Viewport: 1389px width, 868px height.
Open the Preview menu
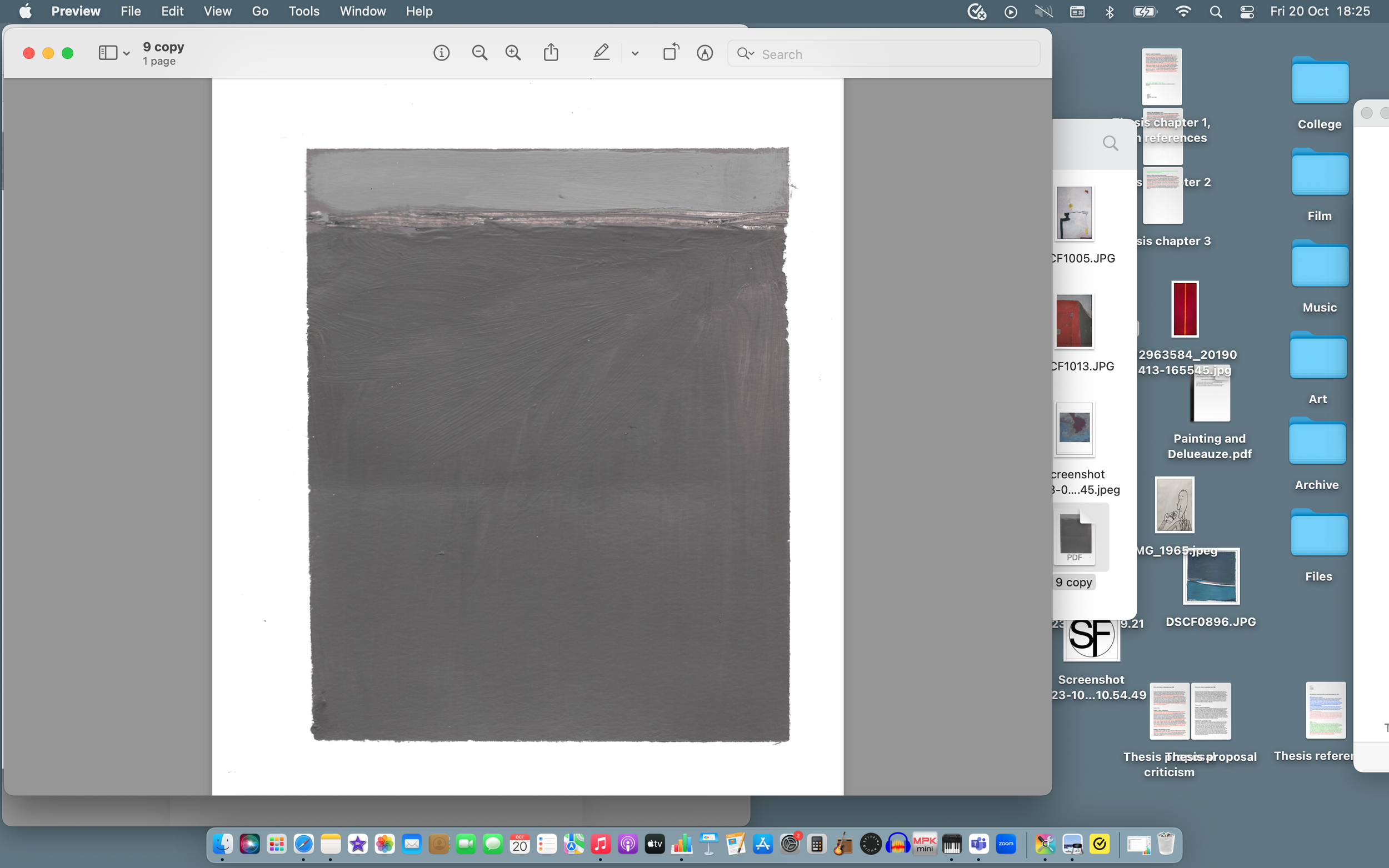[76, 11]
